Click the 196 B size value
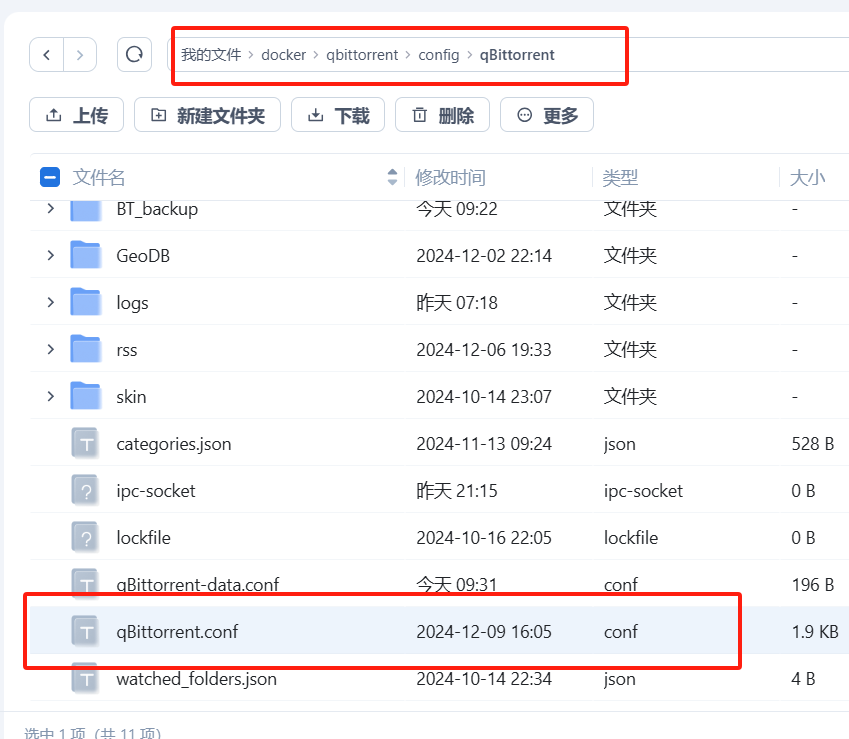This screenshot has height=739, width=849. click(x=813, y=585)
